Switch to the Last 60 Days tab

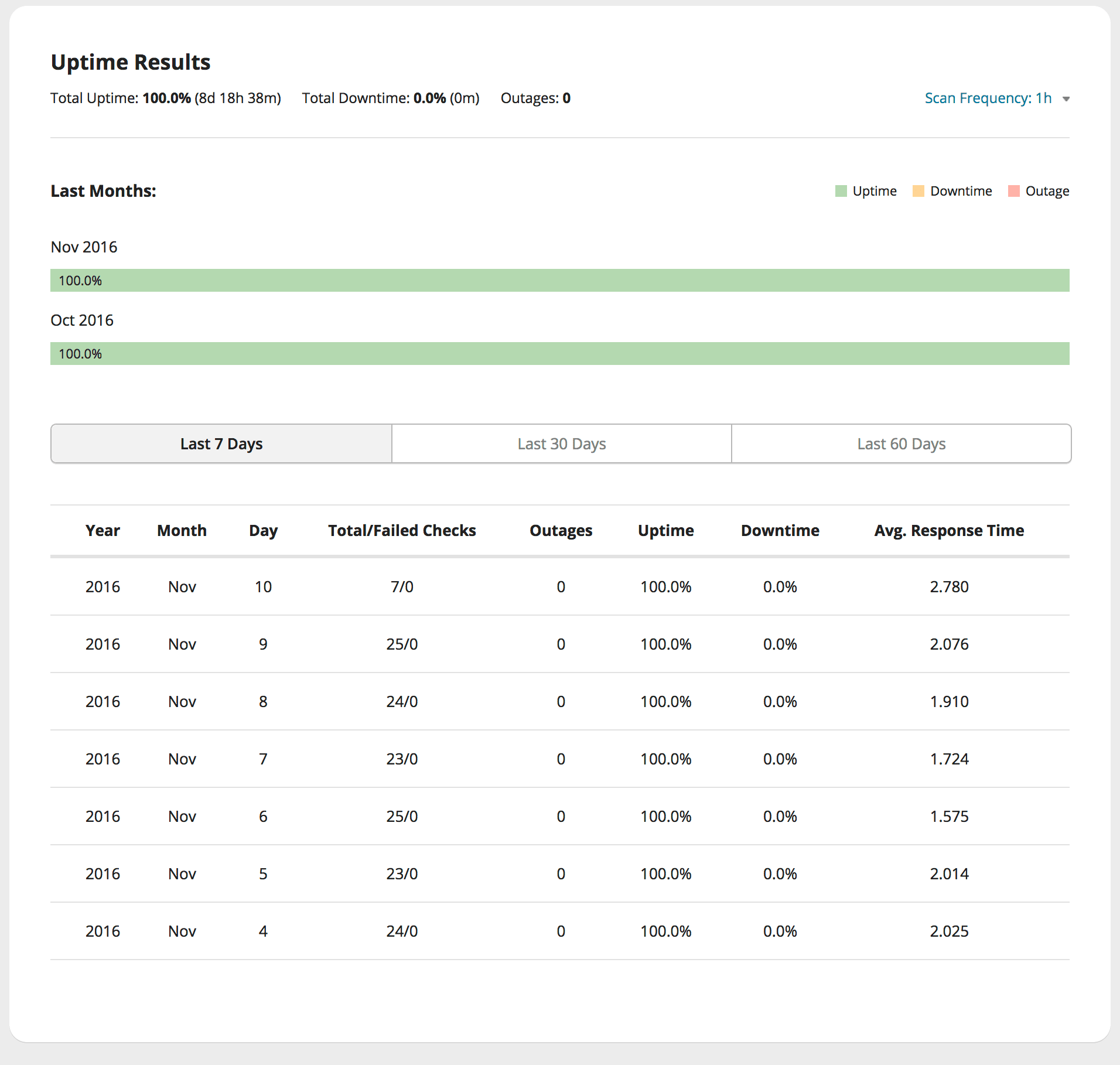click(902, 443)
